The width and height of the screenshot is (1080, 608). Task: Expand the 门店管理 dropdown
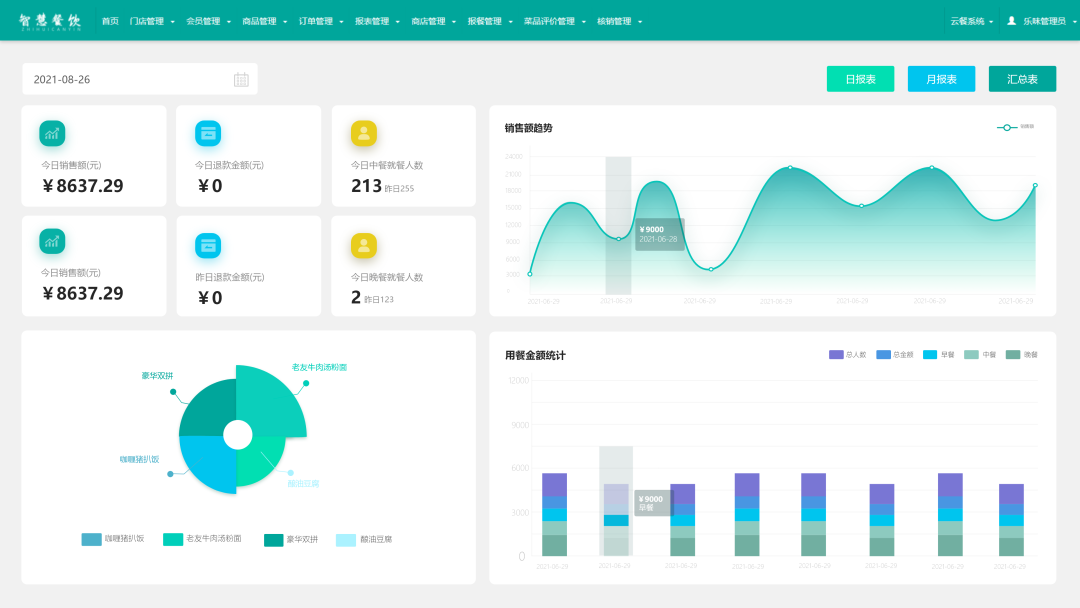[152, 21]
